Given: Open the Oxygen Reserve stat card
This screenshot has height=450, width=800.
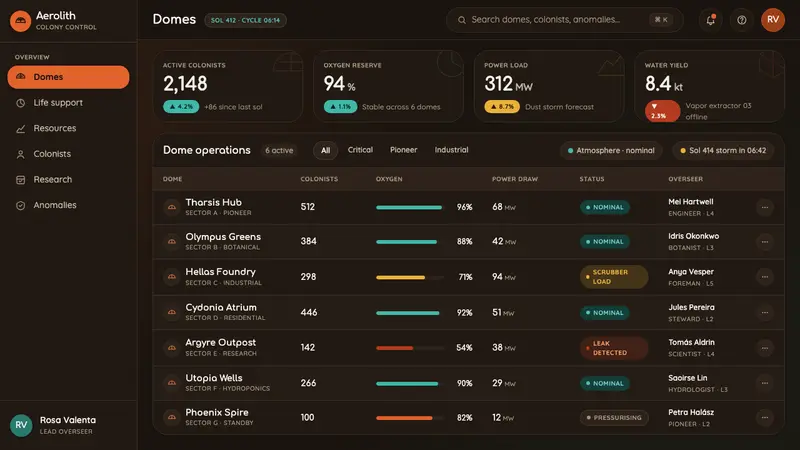Looking at the screenshot, I should (388, 86).
